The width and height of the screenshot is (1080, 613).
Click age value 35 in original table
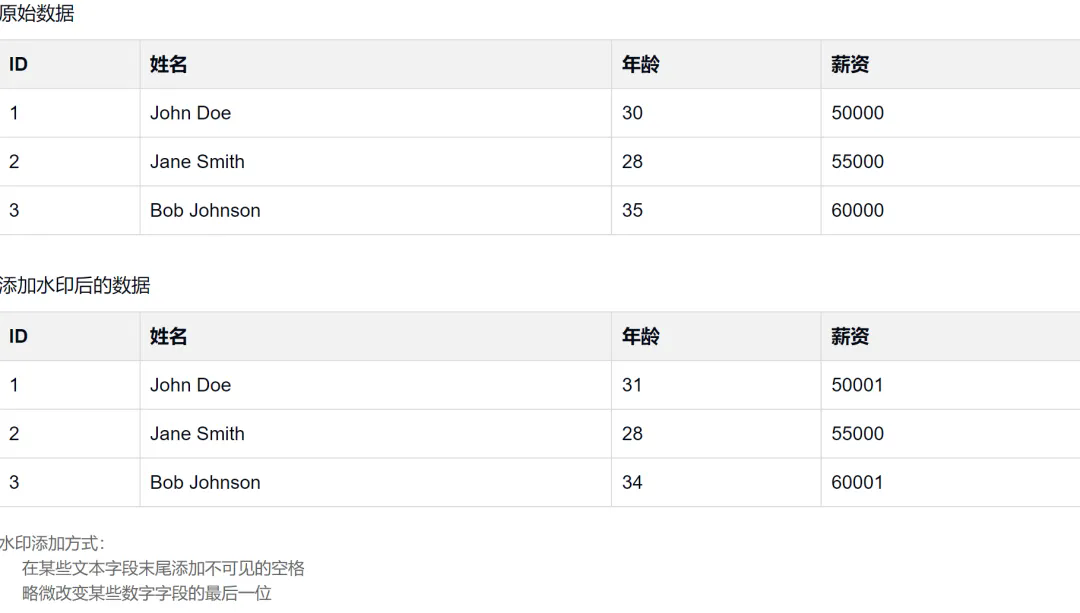pyautogui.click(x=632, y=210)
